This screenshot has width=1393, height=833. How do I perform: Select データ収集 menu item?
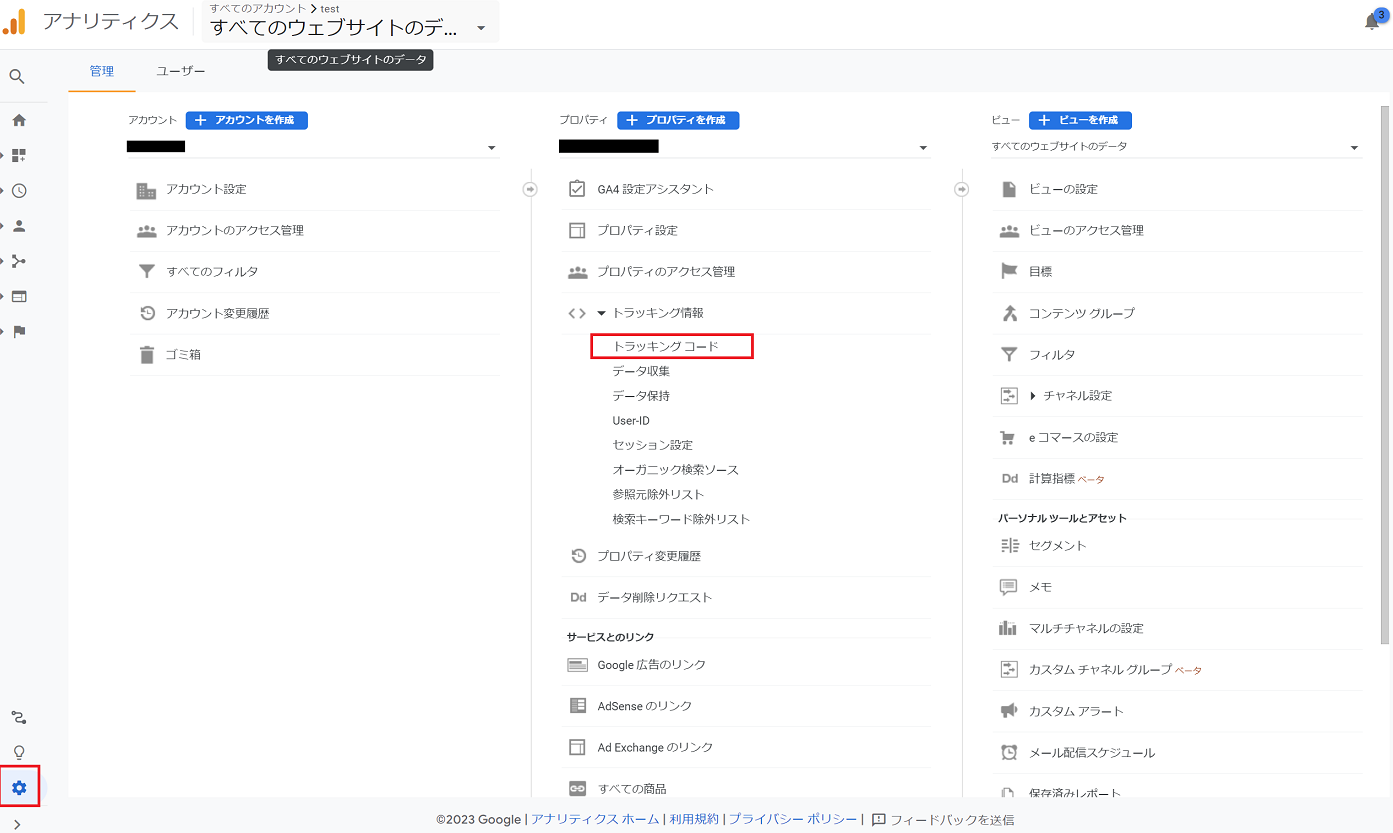(641, 371)
